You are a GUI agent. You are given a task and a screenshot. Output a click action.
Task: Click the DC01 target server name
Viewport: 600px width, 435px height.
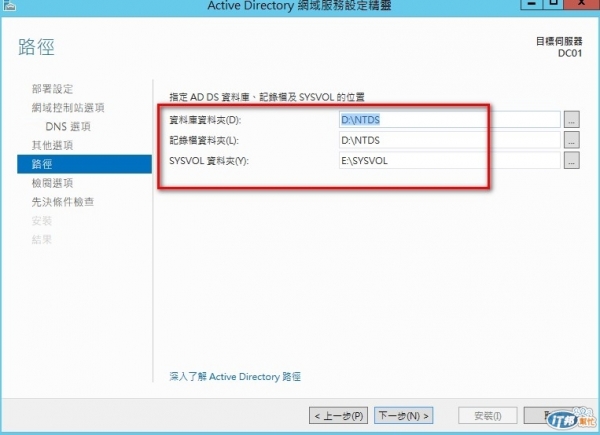[570, 53]
